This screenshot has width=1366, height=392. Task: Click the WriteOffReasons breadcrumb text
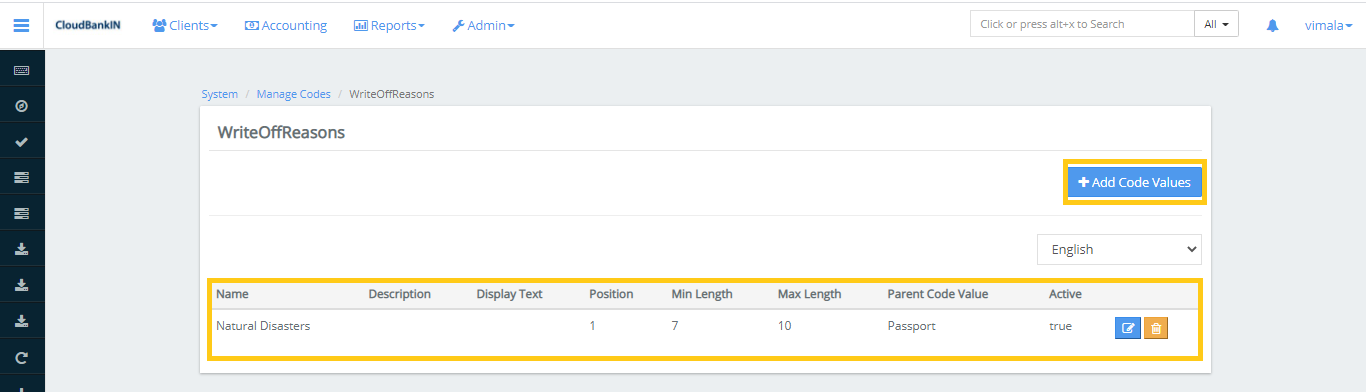coord(391,94)
